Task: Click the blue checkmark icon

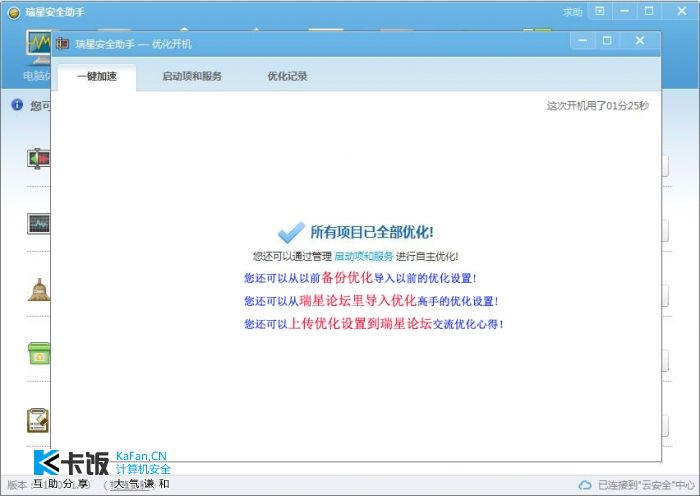Action: (x=291, y=232)
